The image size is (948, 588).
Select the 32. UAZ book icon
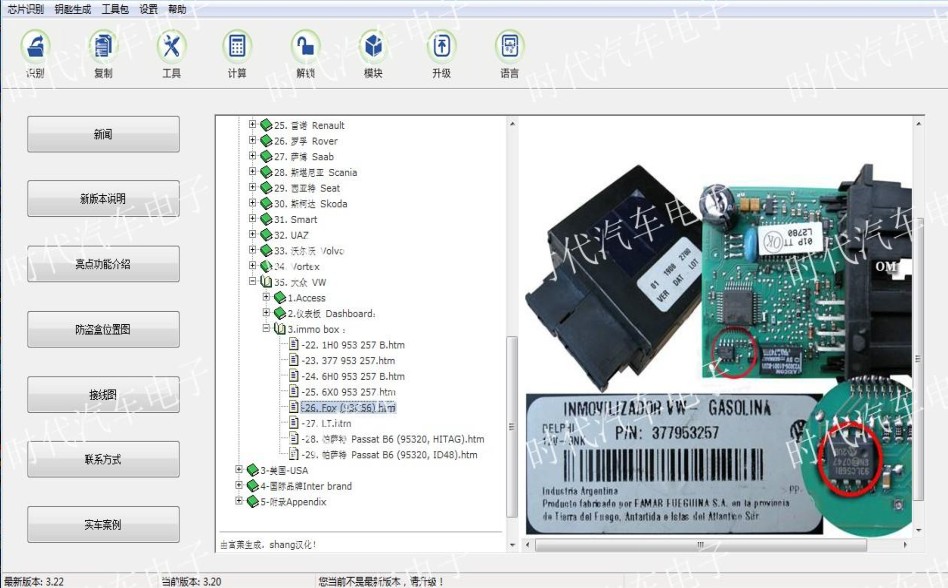266,234
